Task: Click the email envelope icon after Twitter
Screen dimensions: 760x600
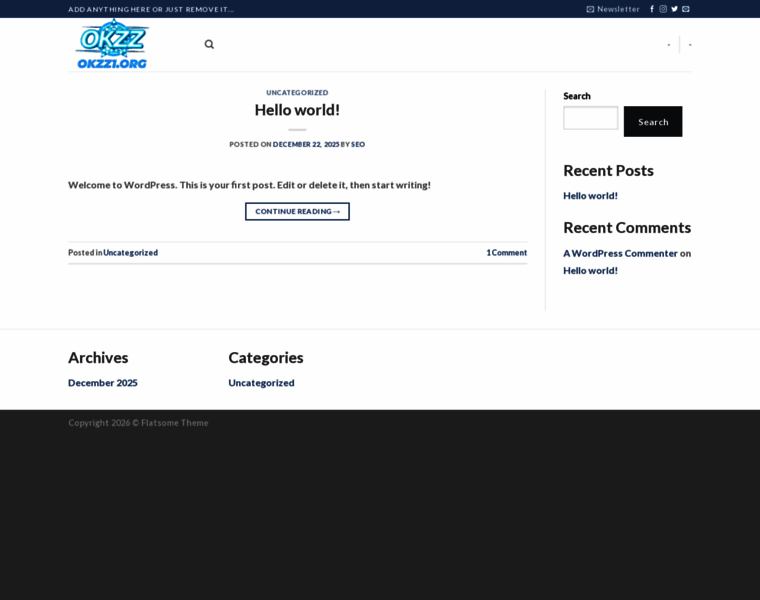Action: point(685,9)
